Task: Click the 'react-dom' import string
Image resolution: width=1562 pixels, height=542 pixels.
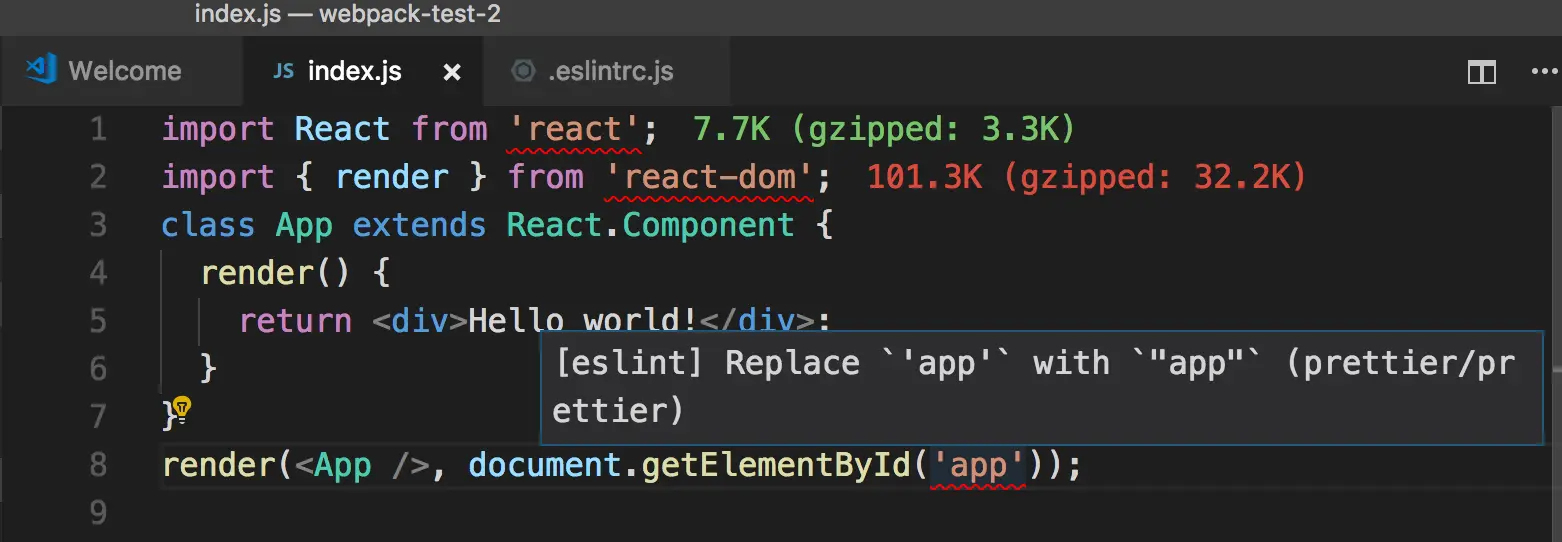Action: click(709, 178)
